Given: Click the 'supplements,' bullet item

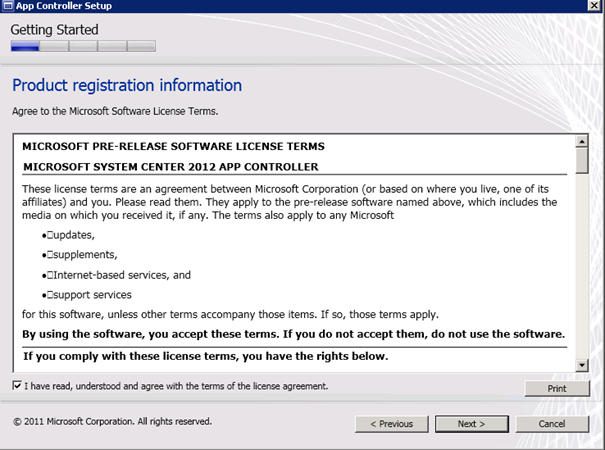Looking at the screenshot, I should [79, 255].
